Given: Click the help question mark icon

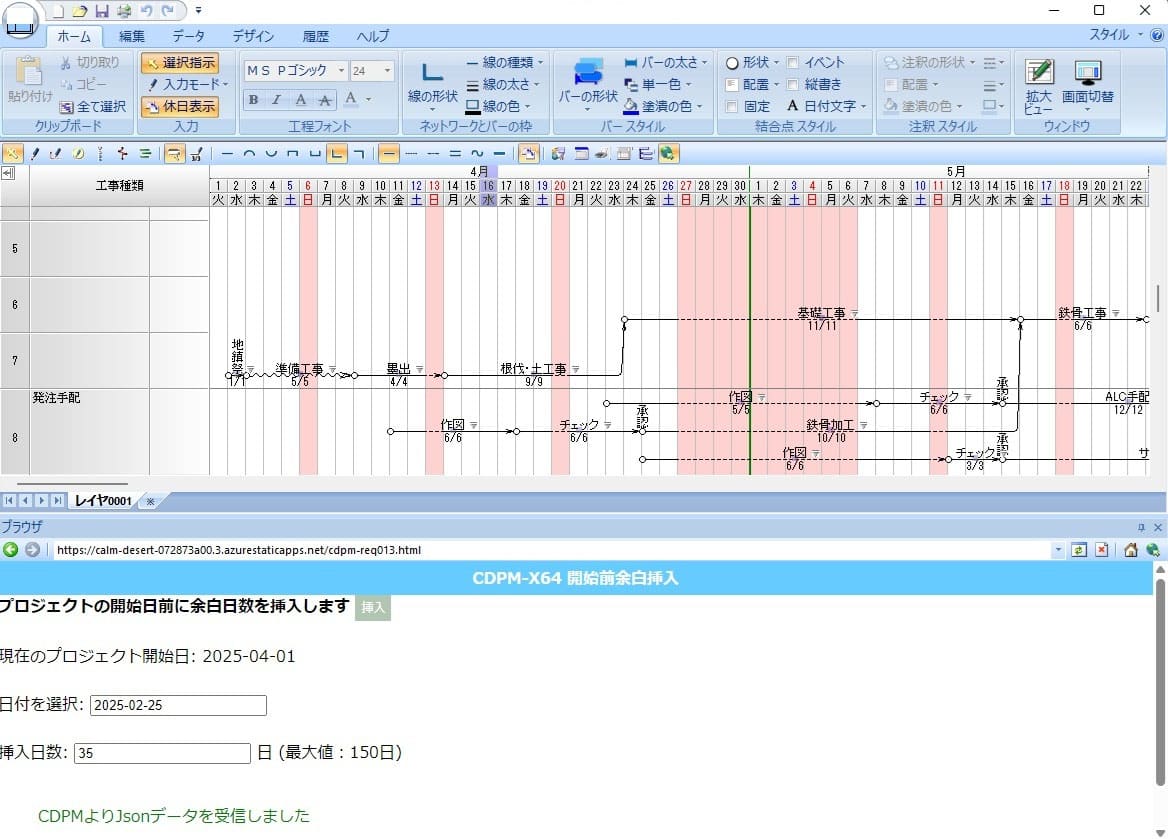Looking at the screenshot, I should point(1157,35).
